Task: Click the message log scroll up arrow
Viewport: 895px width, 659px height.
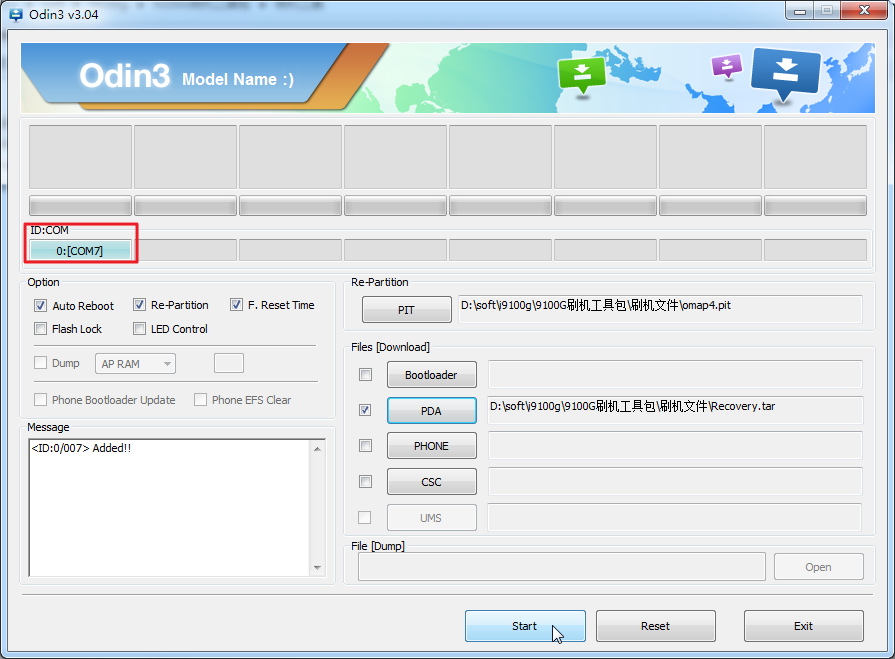Action: [318, 449]
